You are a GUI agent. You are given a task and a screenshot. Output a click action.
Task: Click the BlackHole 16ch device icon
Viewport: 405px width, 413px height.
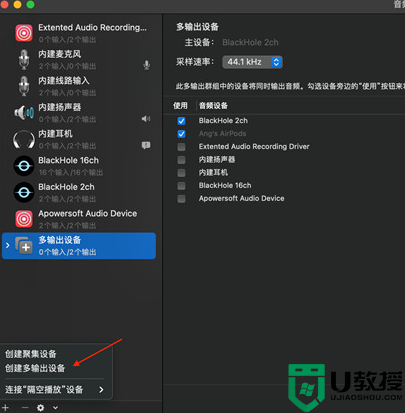point(24,166)
